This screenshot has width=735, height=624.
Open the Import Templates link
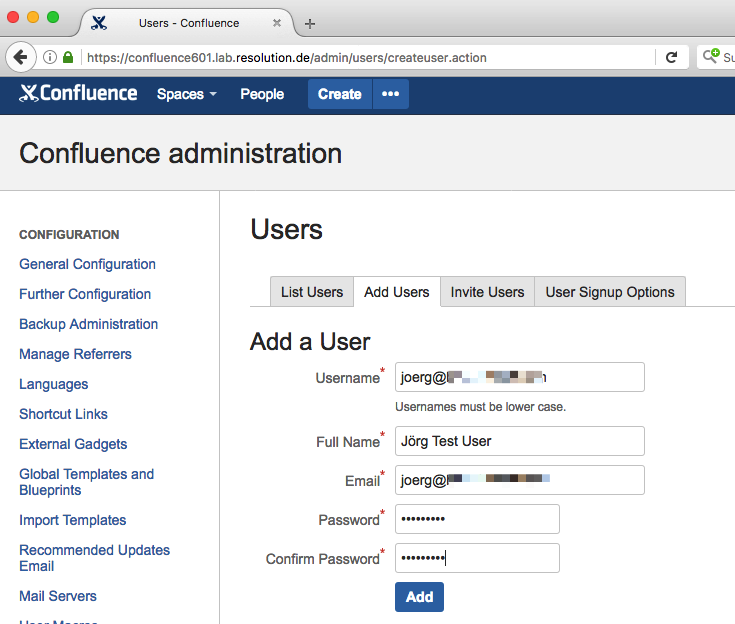click(73, 520)
